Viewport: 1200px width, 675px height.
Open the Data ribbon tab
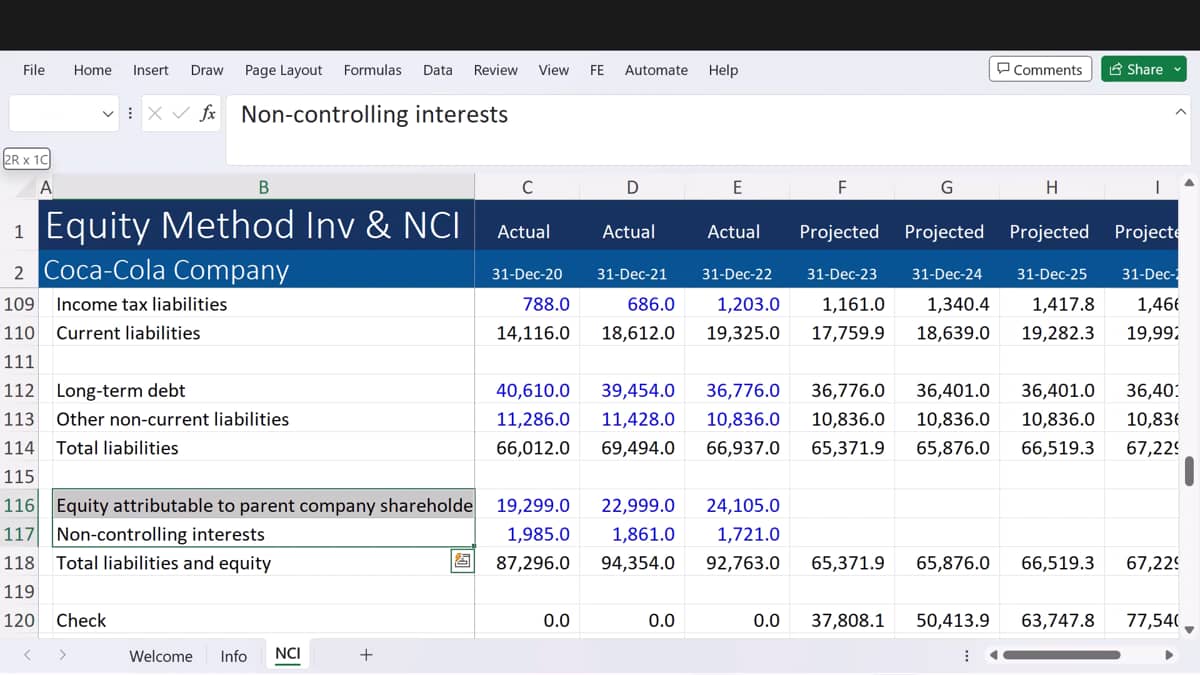point(437,70)
